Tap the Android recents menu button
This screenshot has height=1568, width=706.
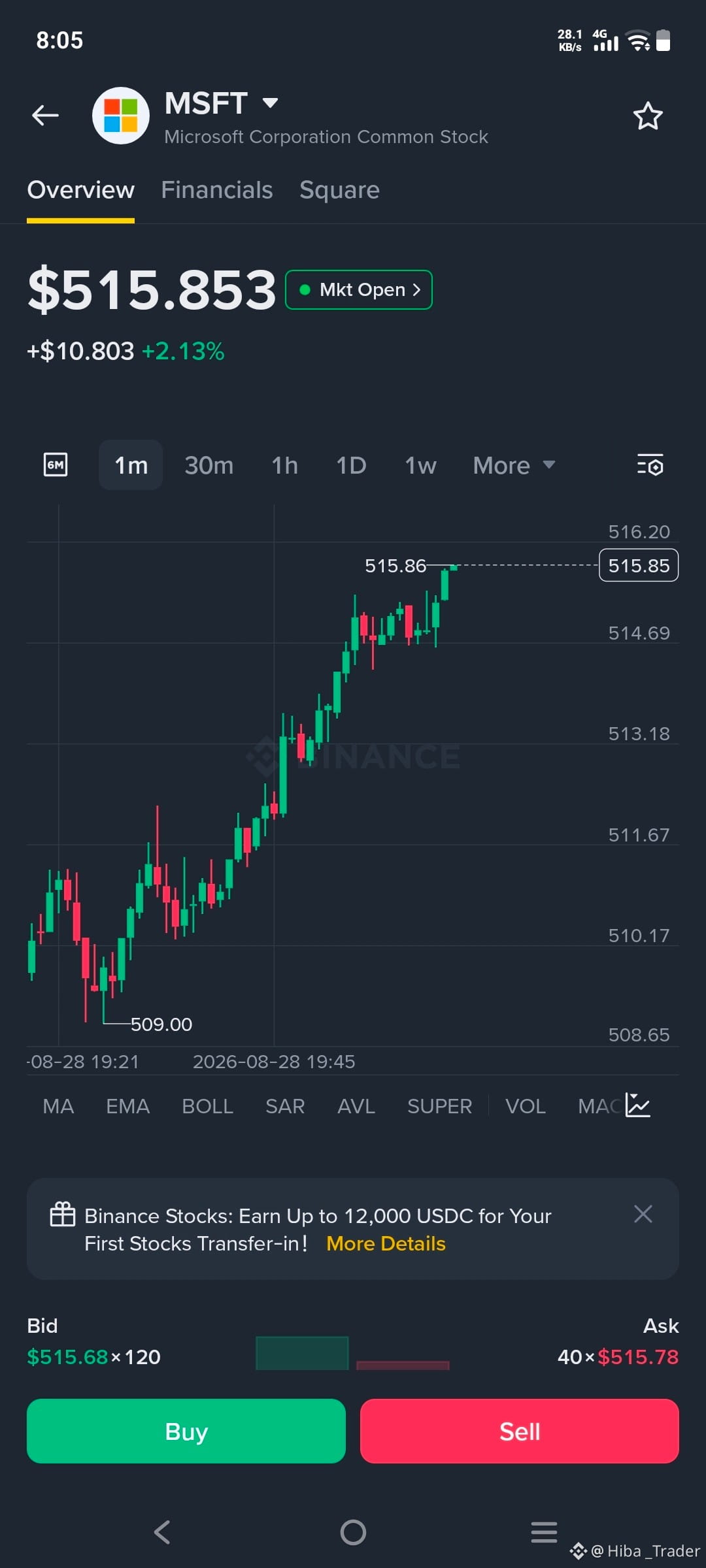[544, 1532]
